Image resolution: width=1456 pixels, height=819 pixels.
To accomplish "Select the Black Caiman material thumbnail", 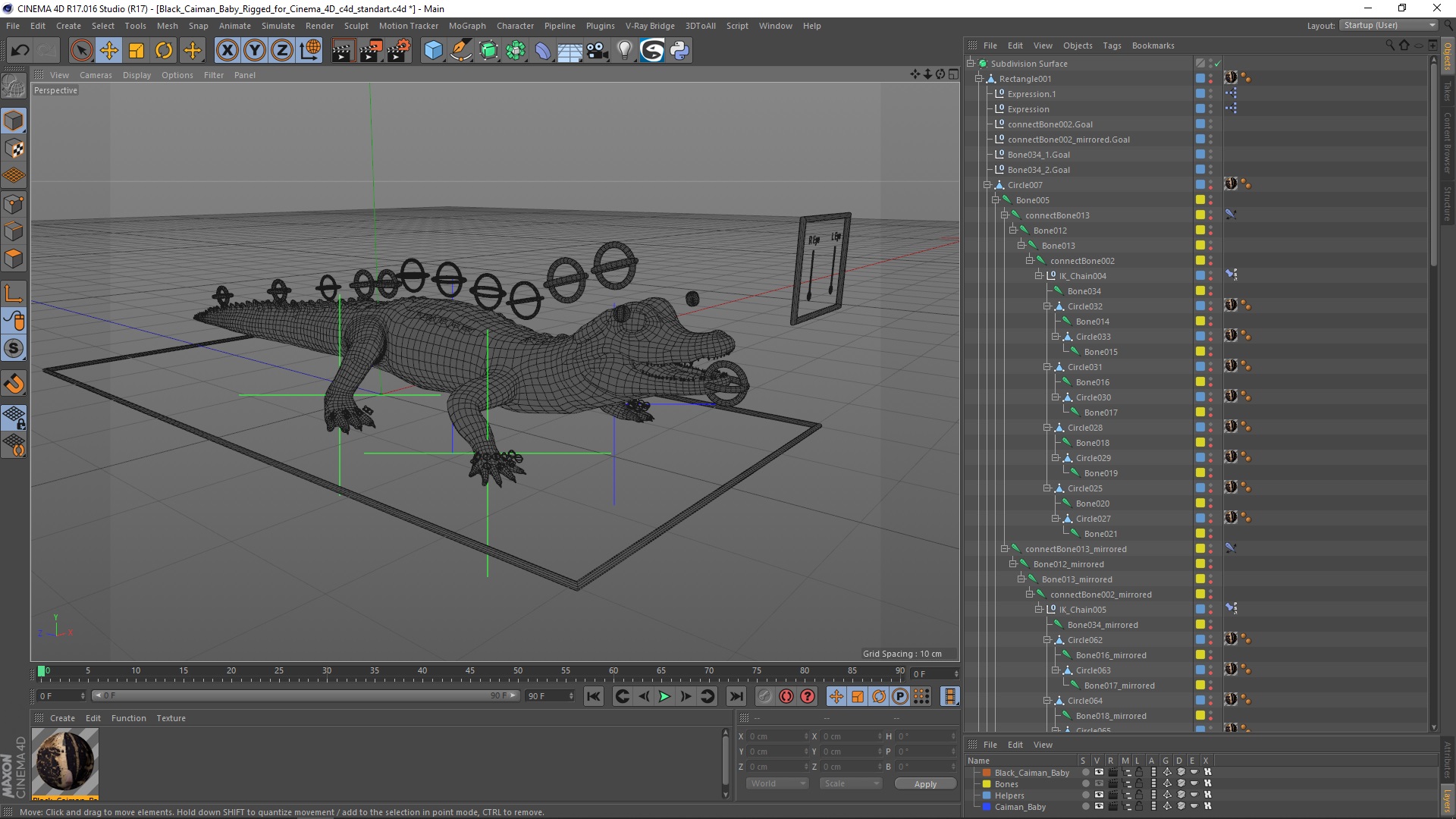I will 65,761.
